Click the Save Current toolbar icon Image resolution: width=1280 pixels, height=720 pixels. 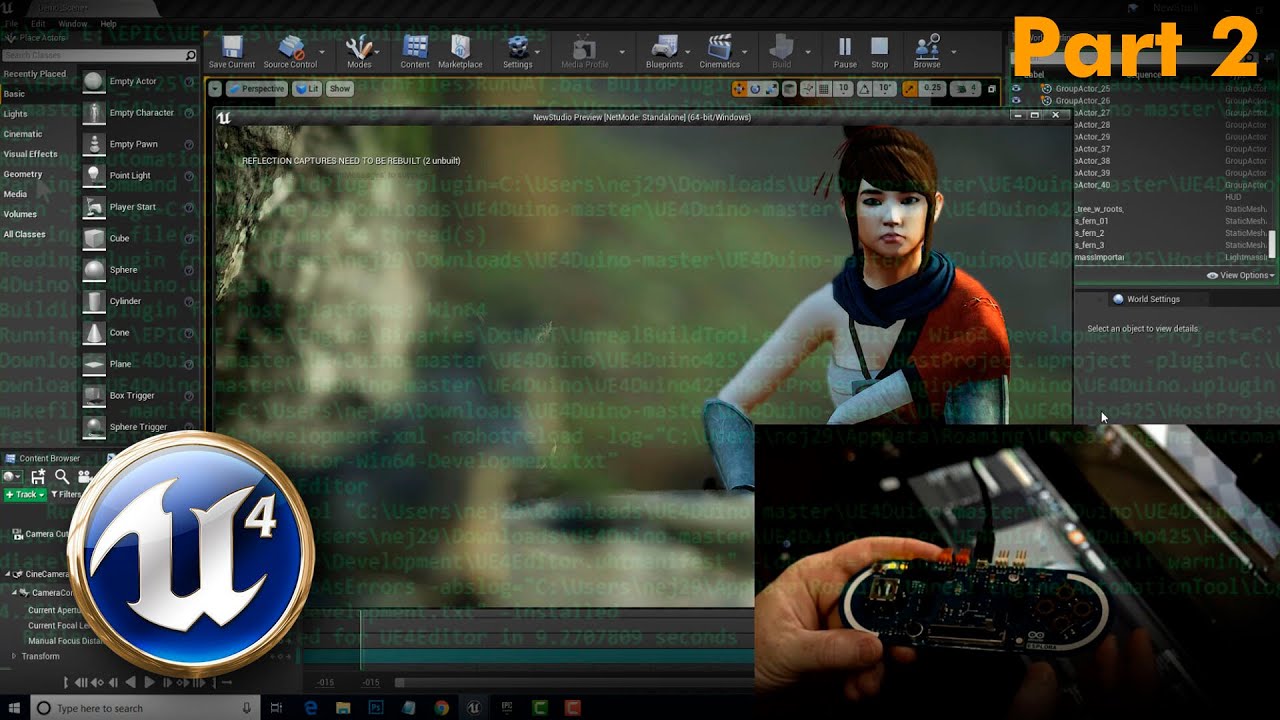coord(232,51)
